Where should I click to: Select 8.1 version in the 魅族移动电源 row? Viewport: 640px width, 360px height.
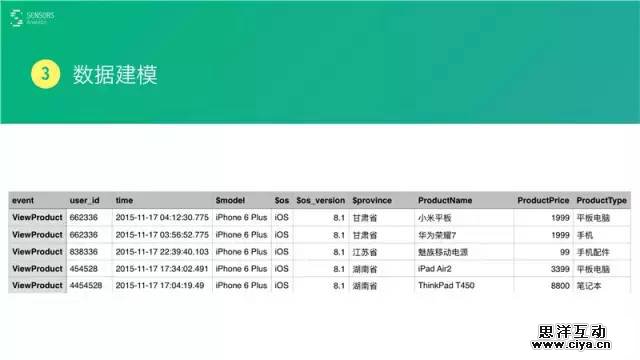tap(339, 252)
